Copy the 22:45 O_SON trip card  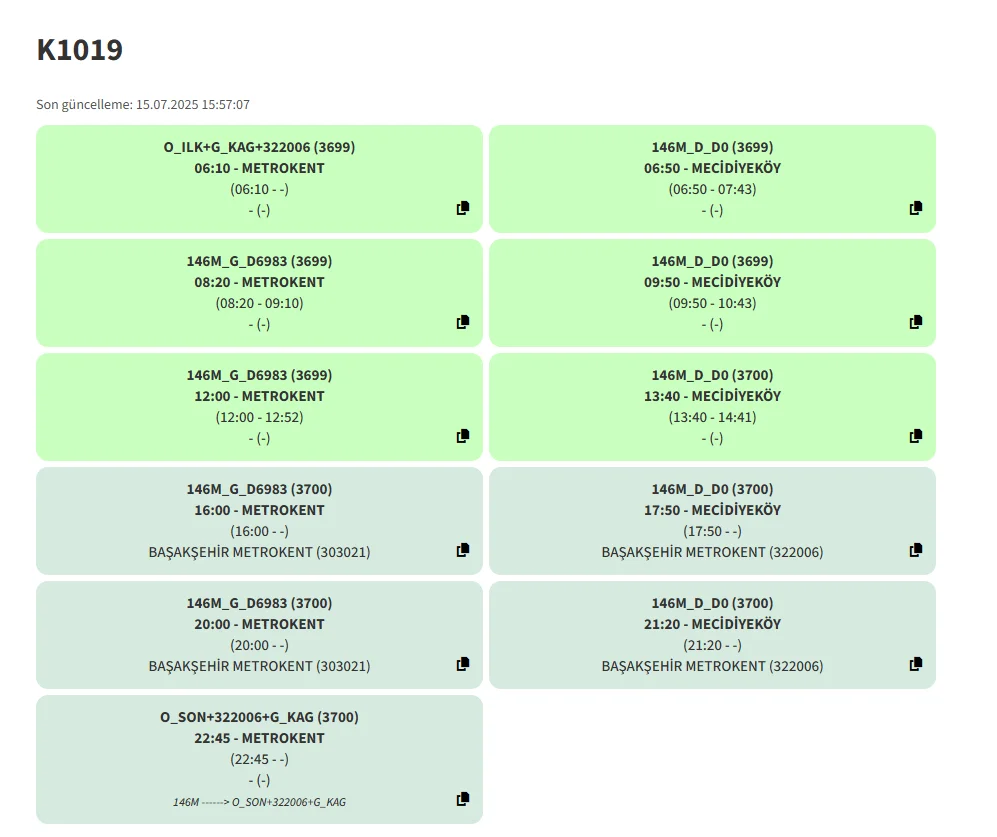[463, 799]
